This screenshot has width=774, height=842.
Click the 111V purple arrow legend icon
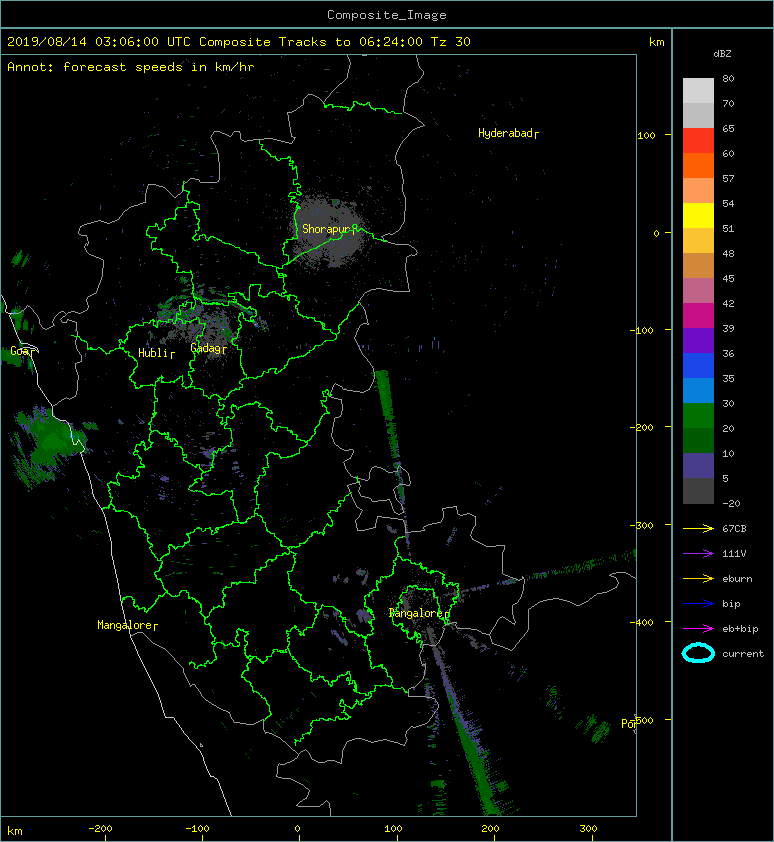(x=698, y=554)
